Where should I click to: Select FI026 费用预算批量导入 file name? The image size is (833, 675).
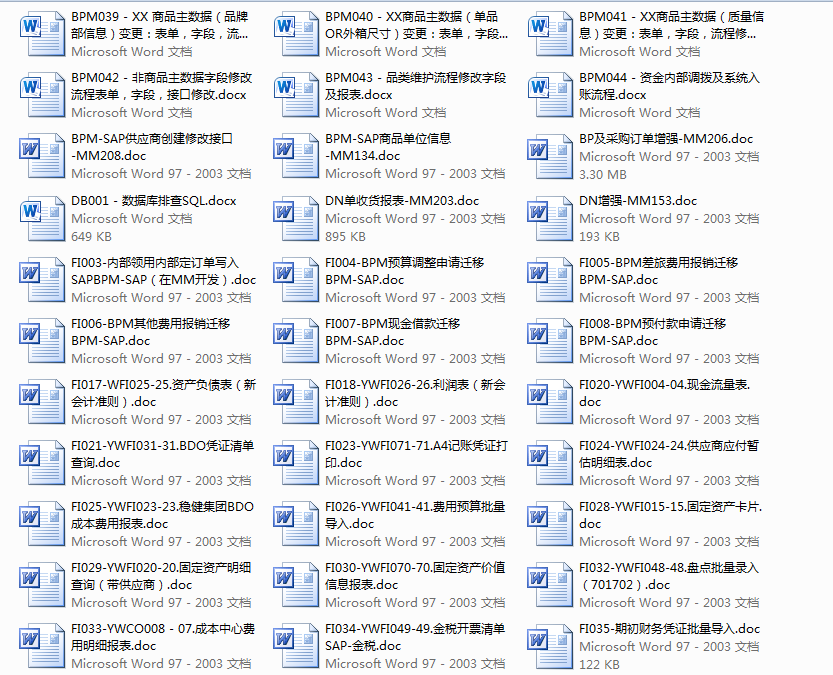415,515
